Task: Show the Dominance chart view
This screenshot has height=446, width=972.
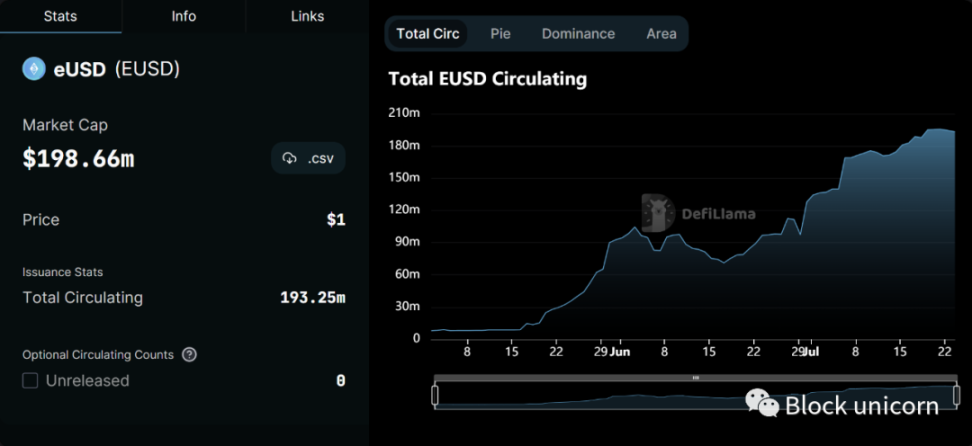Action: (x=578, y=33)
